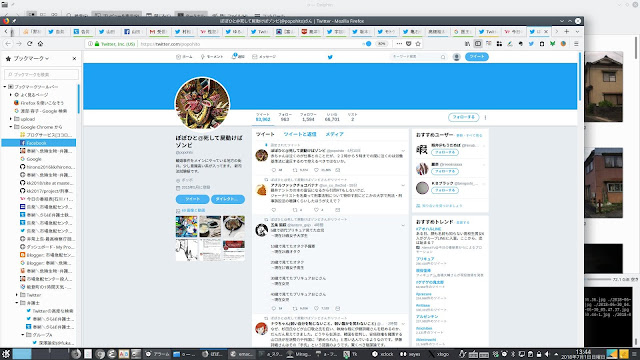Click the ダイレクト message button under bio
The image size is (640, 360).
(x=228, y=199)
